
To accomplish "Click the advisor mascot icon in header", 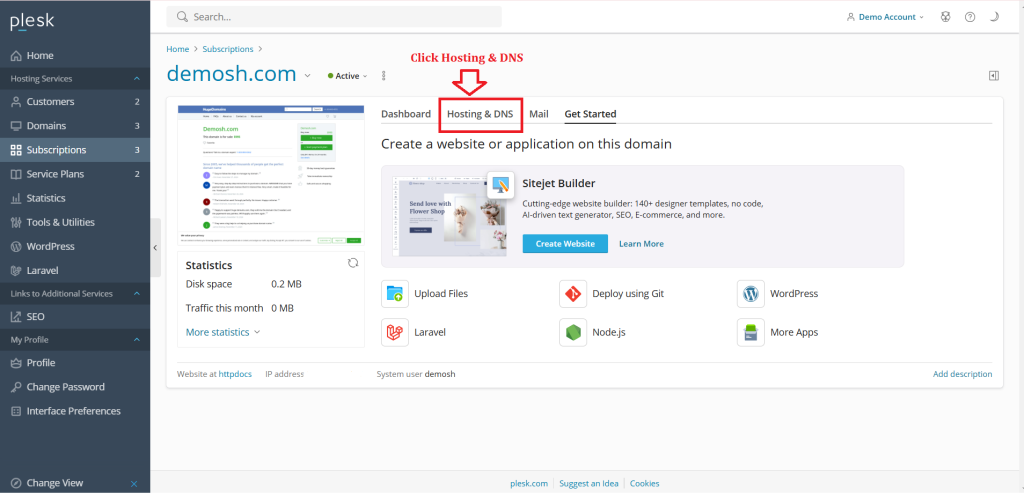I will (946, 17).
